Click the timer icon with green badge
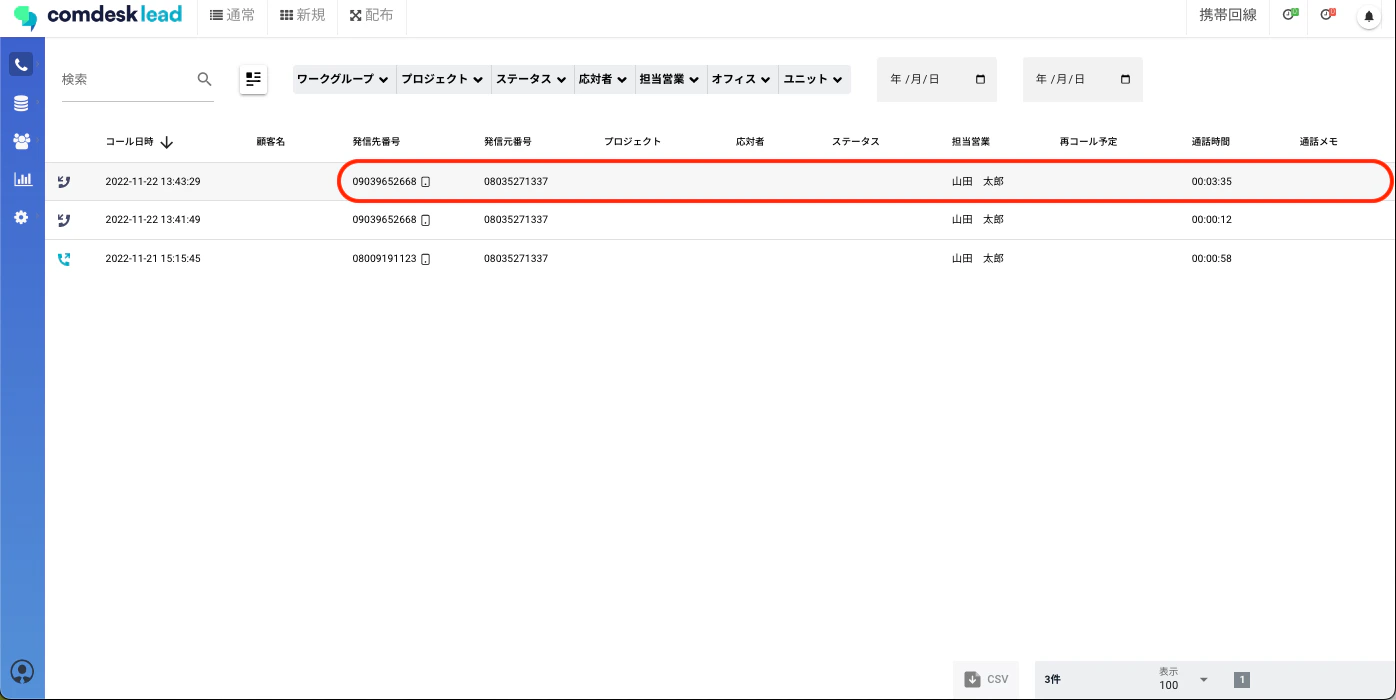Screen dimensions: 1396x700 1290,15
